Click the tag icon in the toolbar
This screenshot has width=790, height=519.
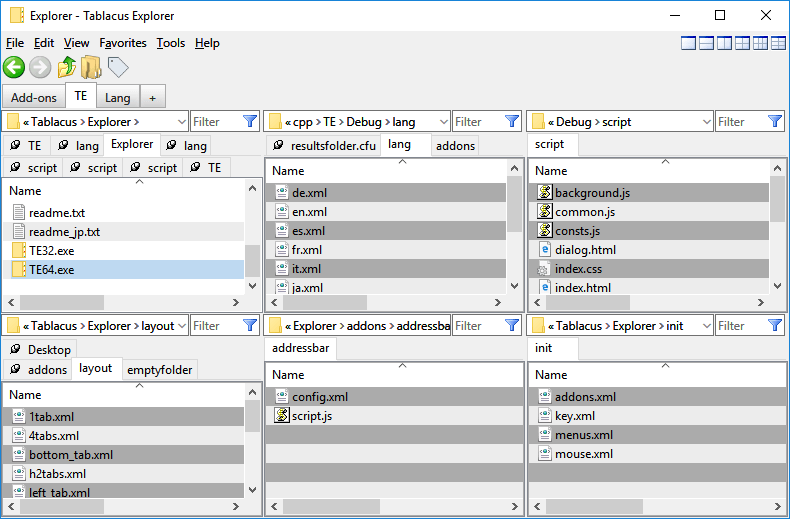118,68
